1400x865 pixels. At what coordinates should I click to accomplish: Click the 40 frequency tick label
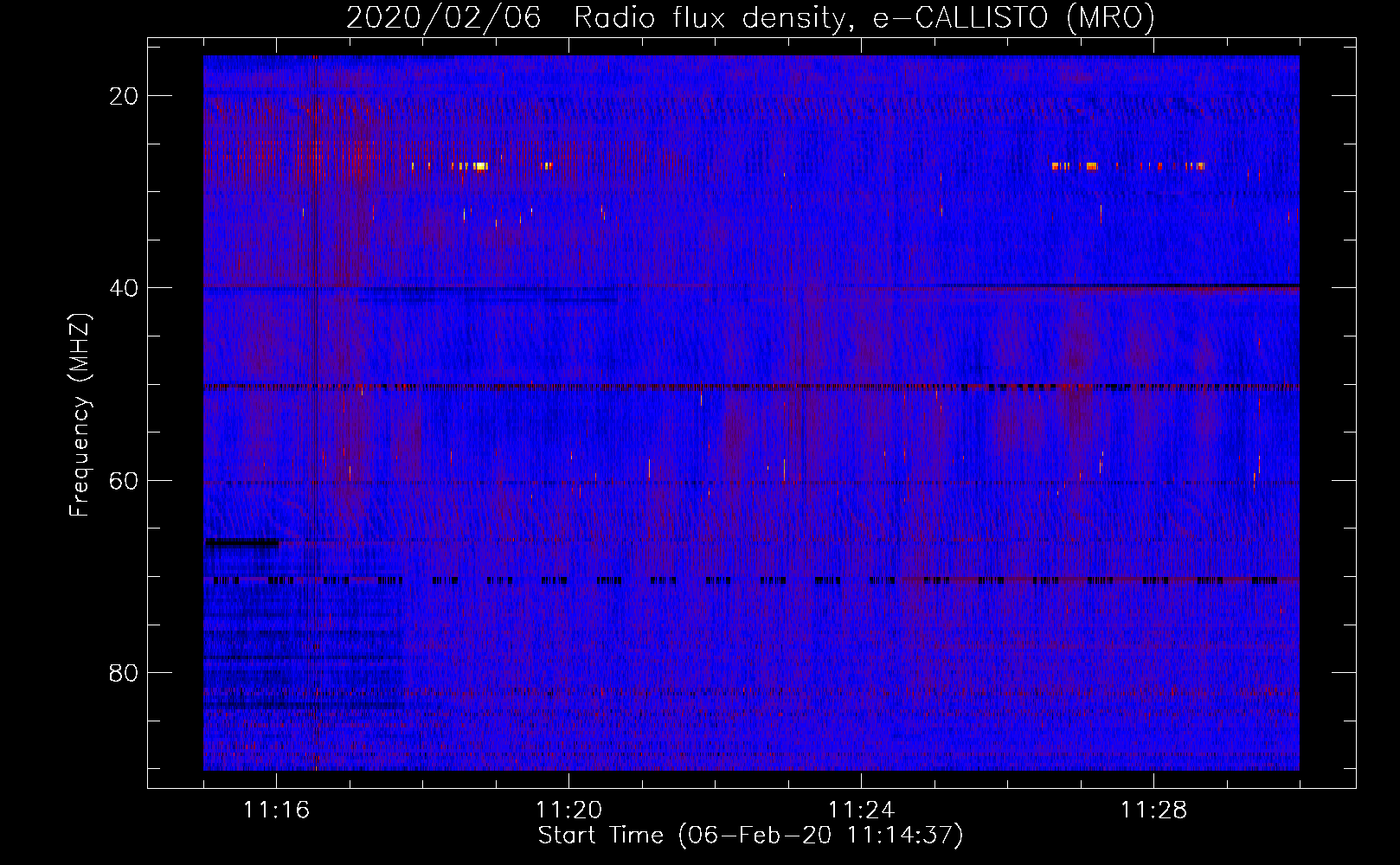coord(125,288)
